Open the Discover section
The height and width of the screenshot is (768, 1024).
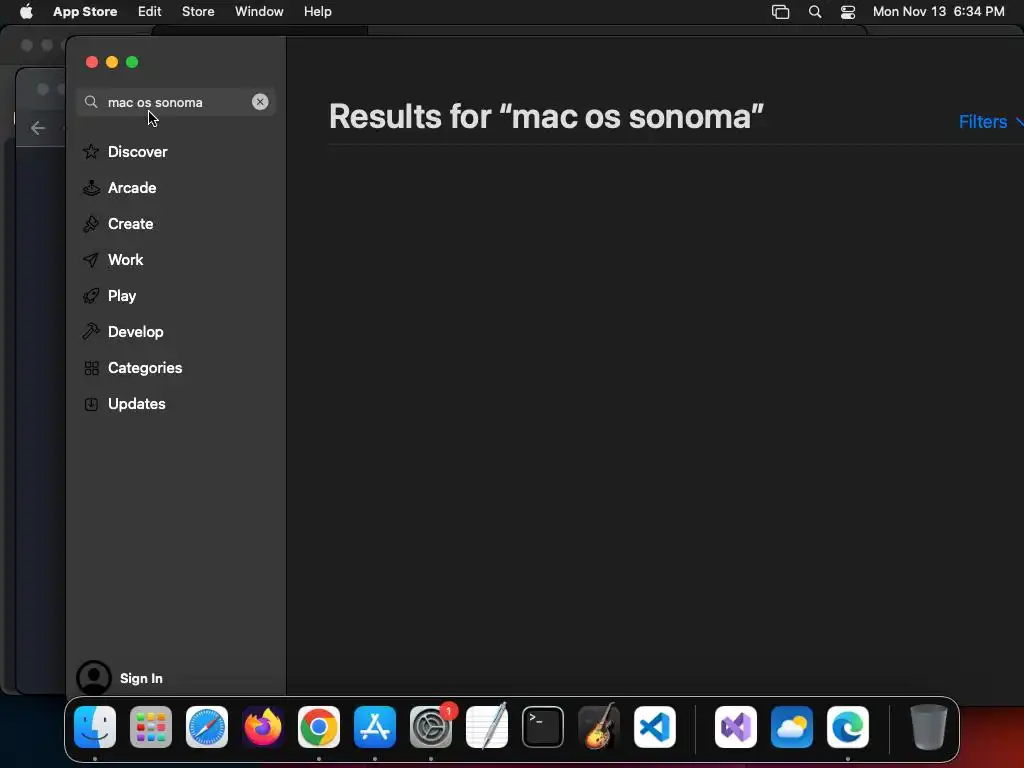[x=137, y=152]
